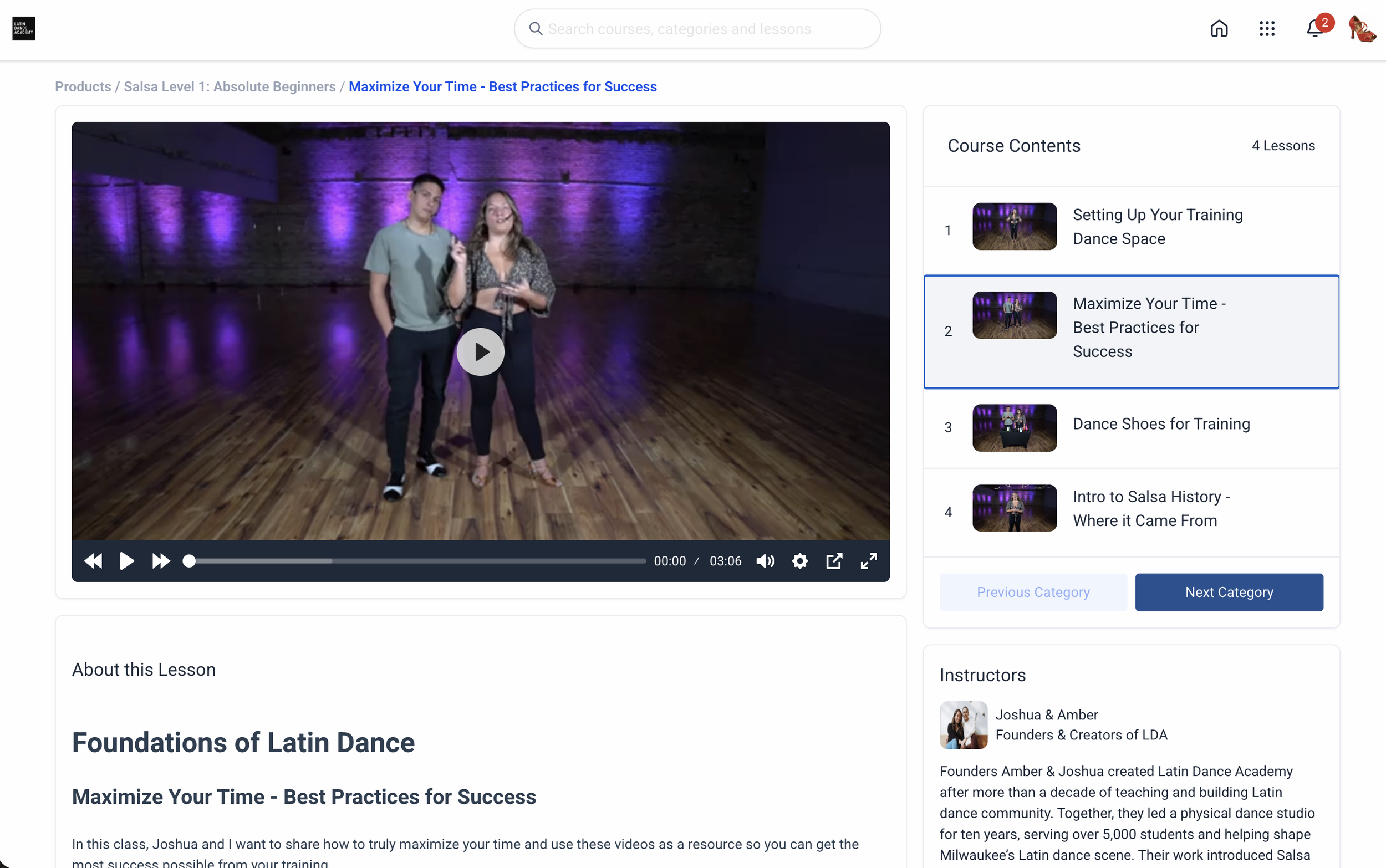Click the home icon in header
1386x868 pixels.
coord(1219,28)
